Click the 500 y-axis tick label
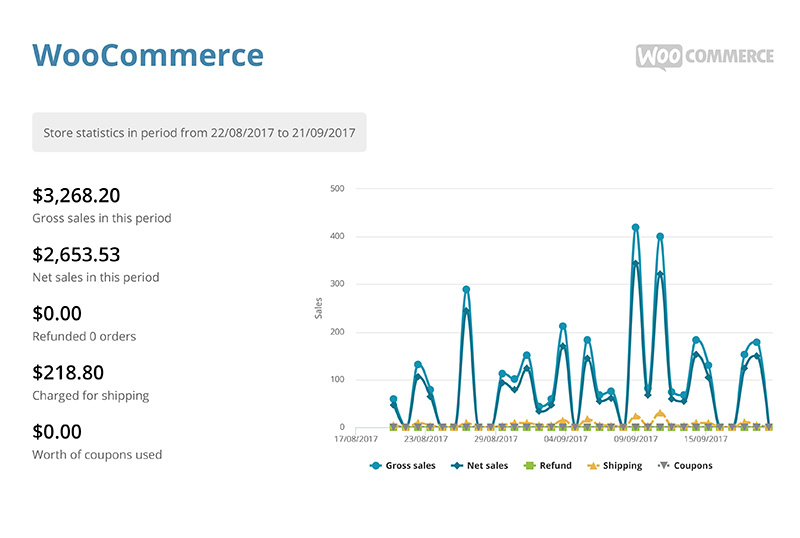This screenshot has width=800, height=538. pyautogui.click(x=337, y=188)
